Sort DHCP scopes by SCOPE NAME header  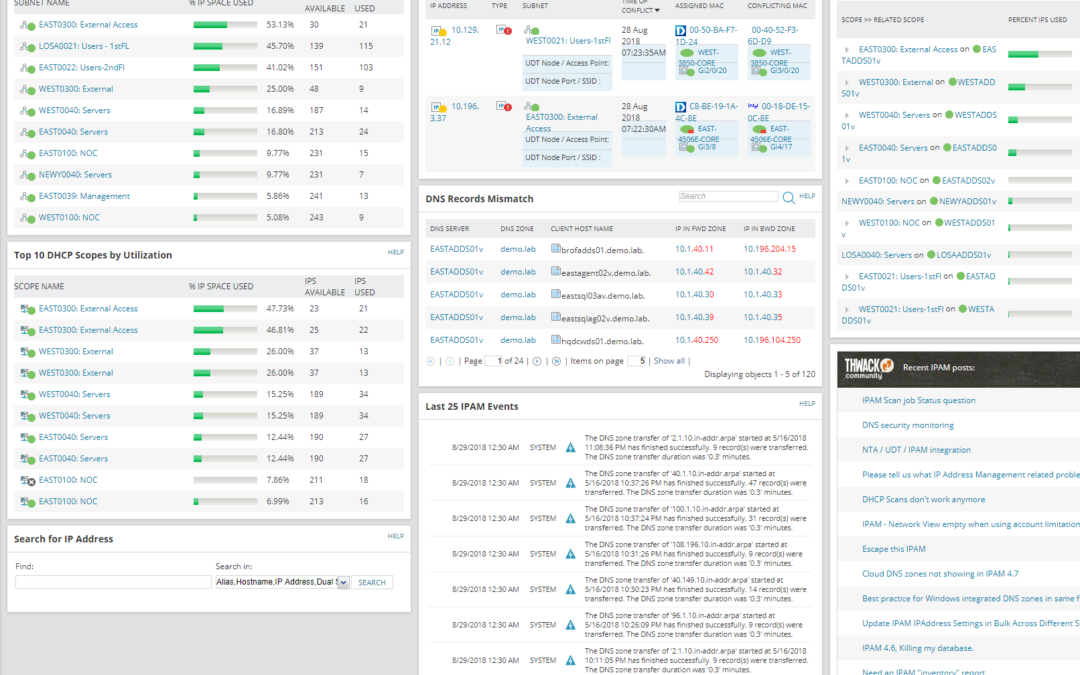click(x=39, y=287)
